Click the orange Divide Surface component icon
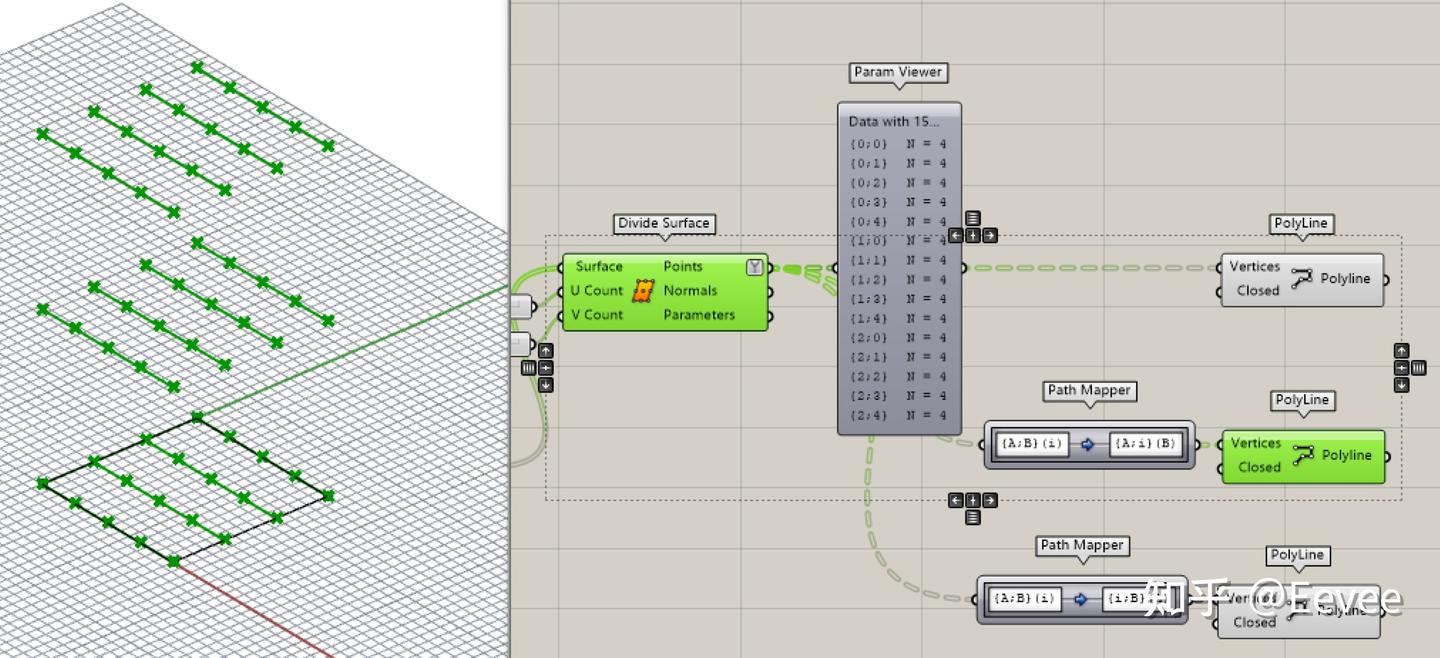This screenshot has height=658, width=1440. (x=642, y=291)
